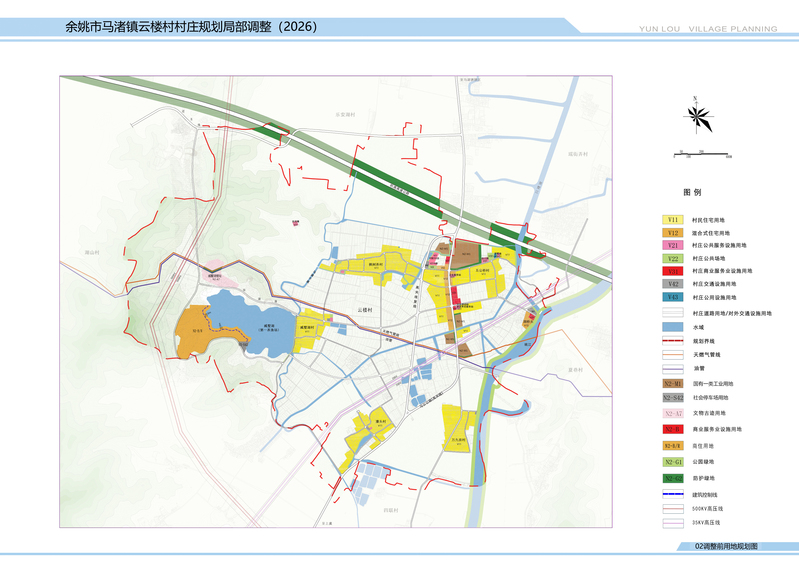
Task: Select the light green V22 legend swatch
Action: pos(673,258)
